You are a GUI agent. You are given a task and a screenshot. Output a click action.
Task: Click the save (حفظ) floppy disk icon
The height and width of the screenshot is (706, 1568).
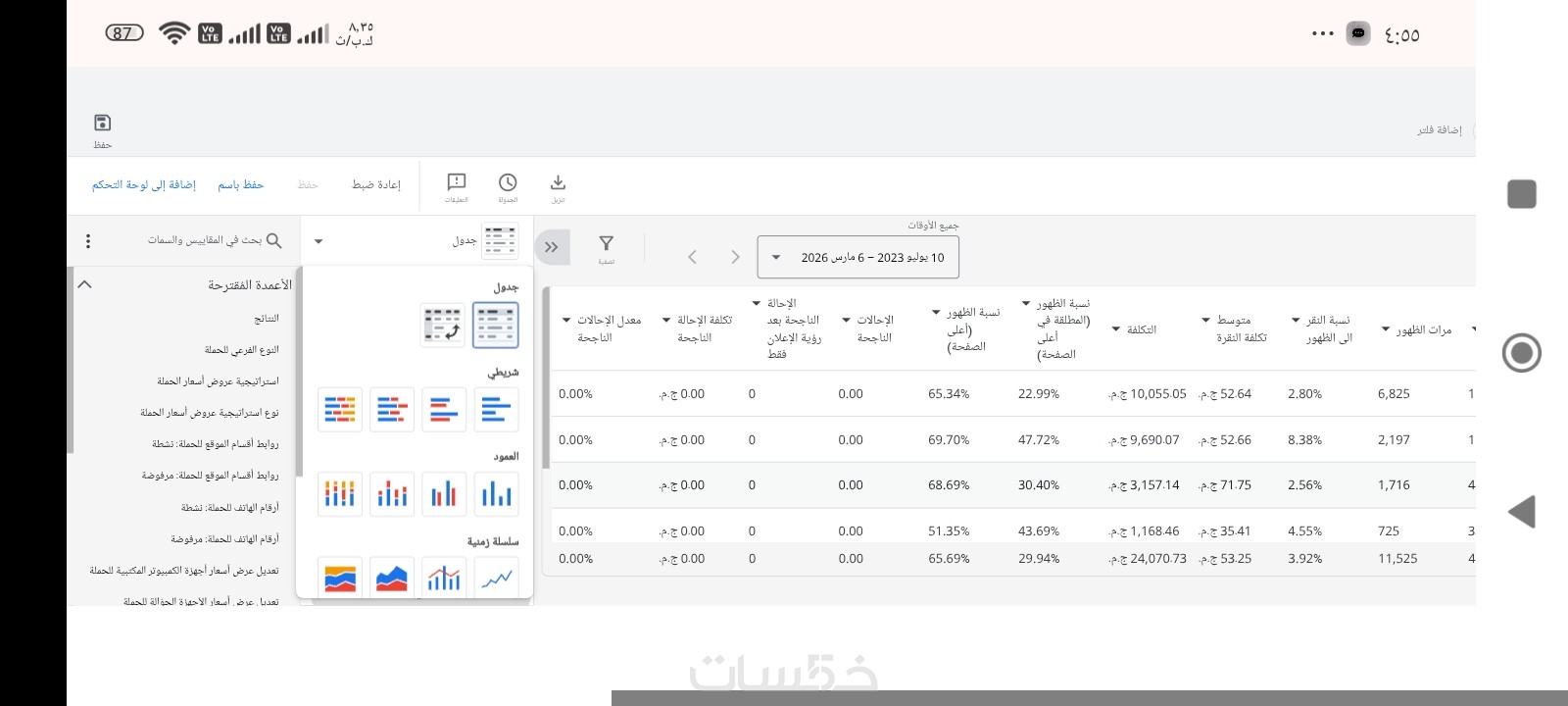pos(102,124)
